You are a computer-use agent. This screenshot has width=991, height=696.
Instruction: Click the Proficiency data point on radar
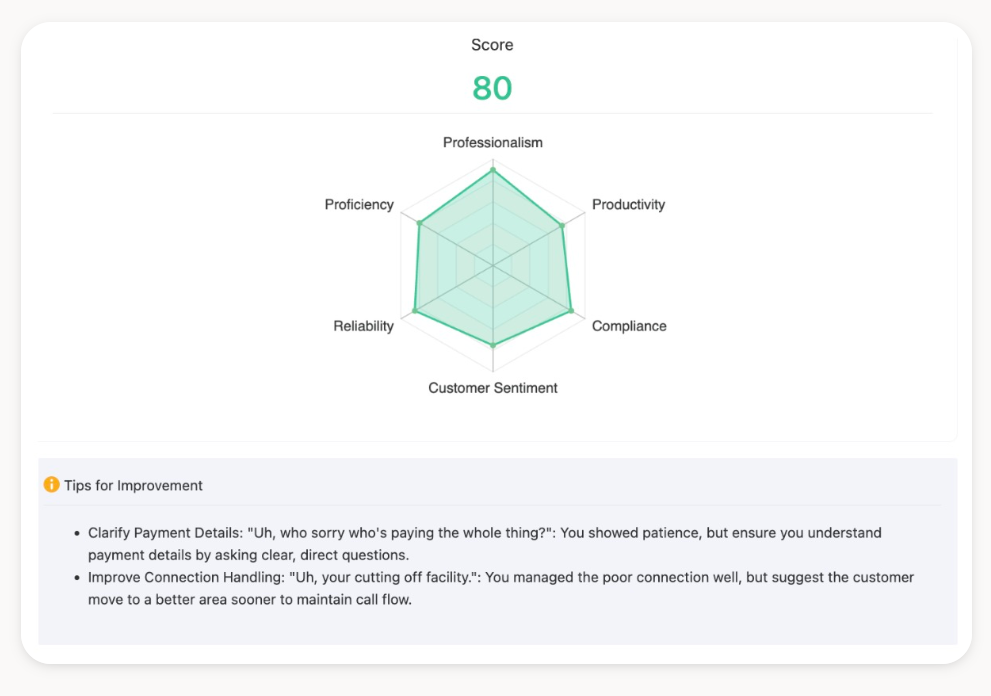tap(420, 223)
